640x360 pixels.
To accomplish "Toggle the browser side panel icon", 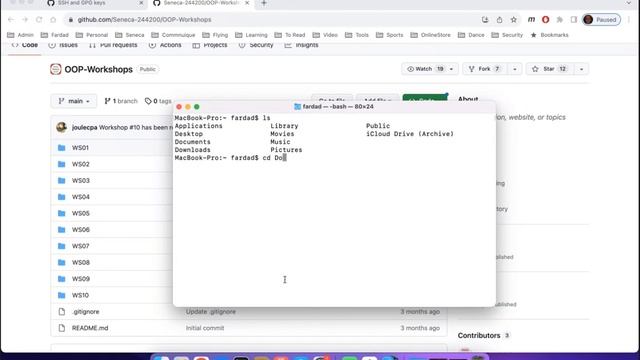I will pyautogui.click(x=573, y=20).
